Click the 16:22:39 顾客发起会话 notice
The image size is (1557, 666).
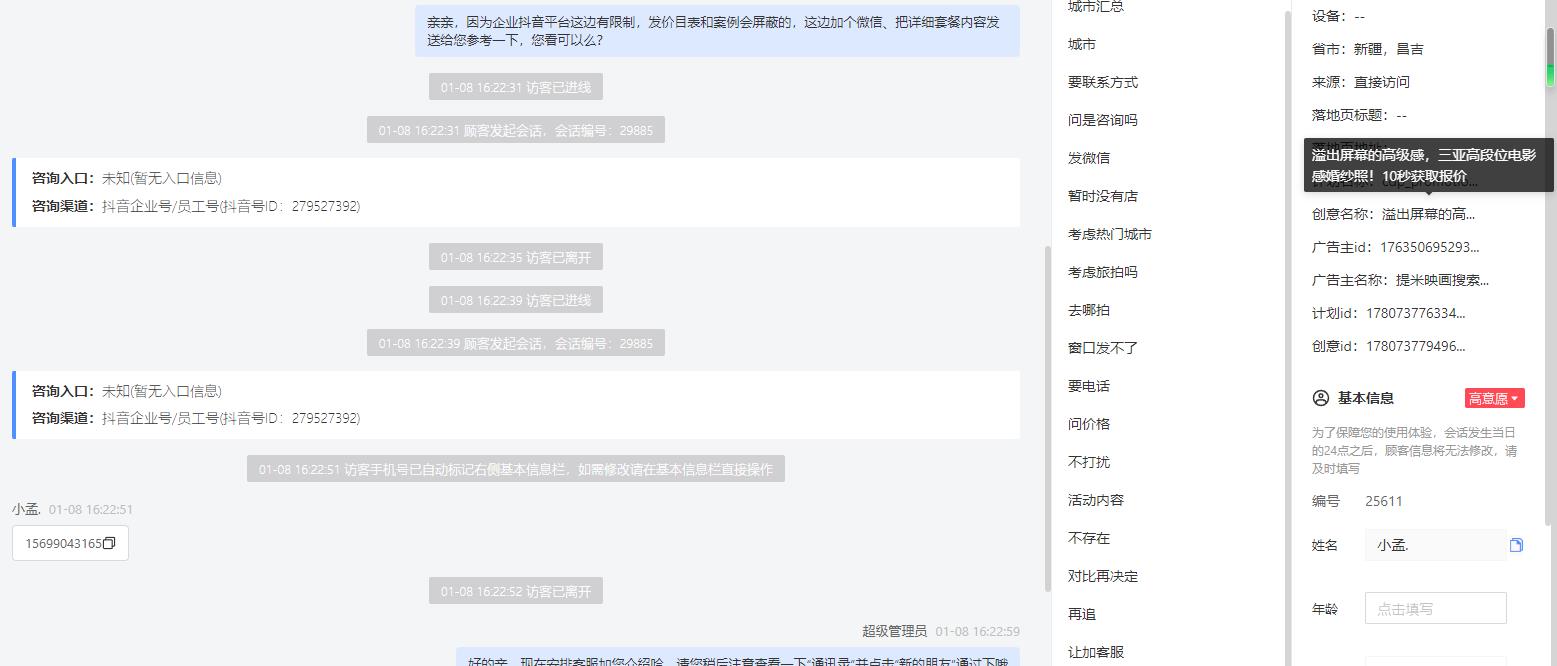tap(516, 343)
